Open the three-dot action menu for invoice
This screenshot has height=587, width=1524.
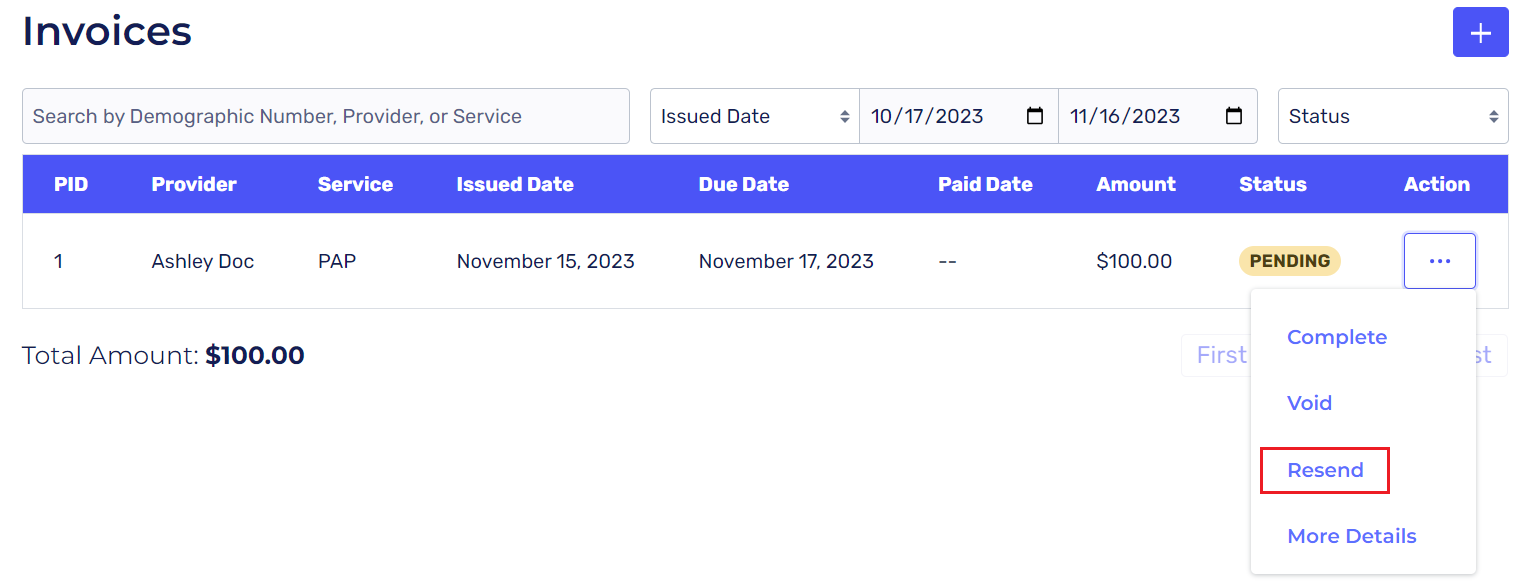pos(1439,261)
